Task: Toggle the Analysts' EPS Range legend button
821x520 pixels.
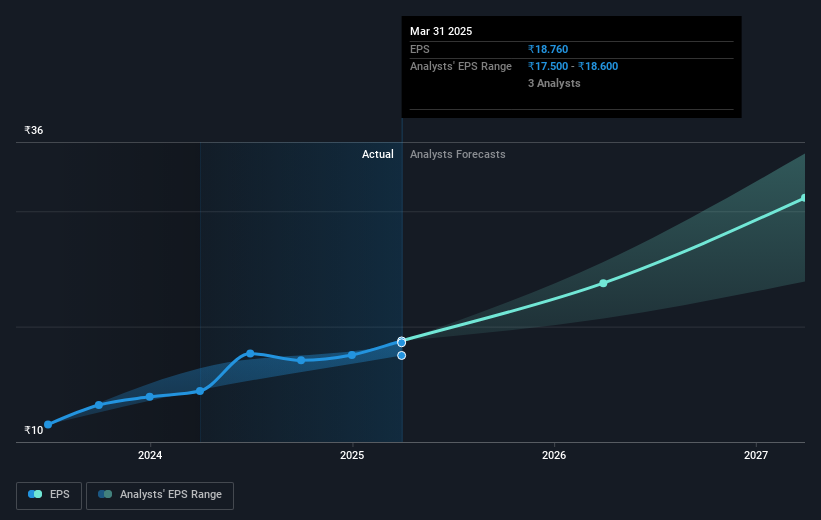Action: (160, 495)
